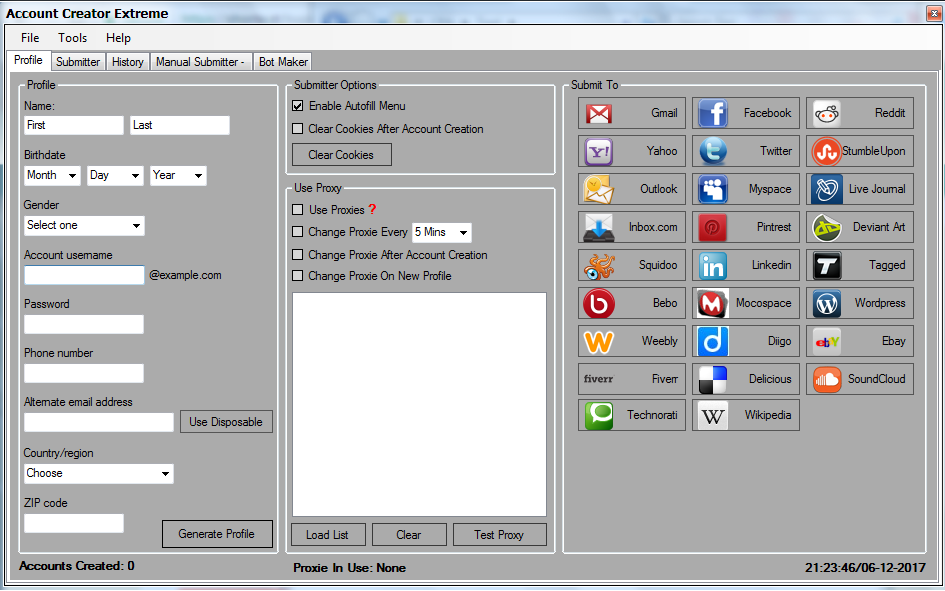The image size is (945, 591).
Task: Click the Password input field
Action: (84, 324)
